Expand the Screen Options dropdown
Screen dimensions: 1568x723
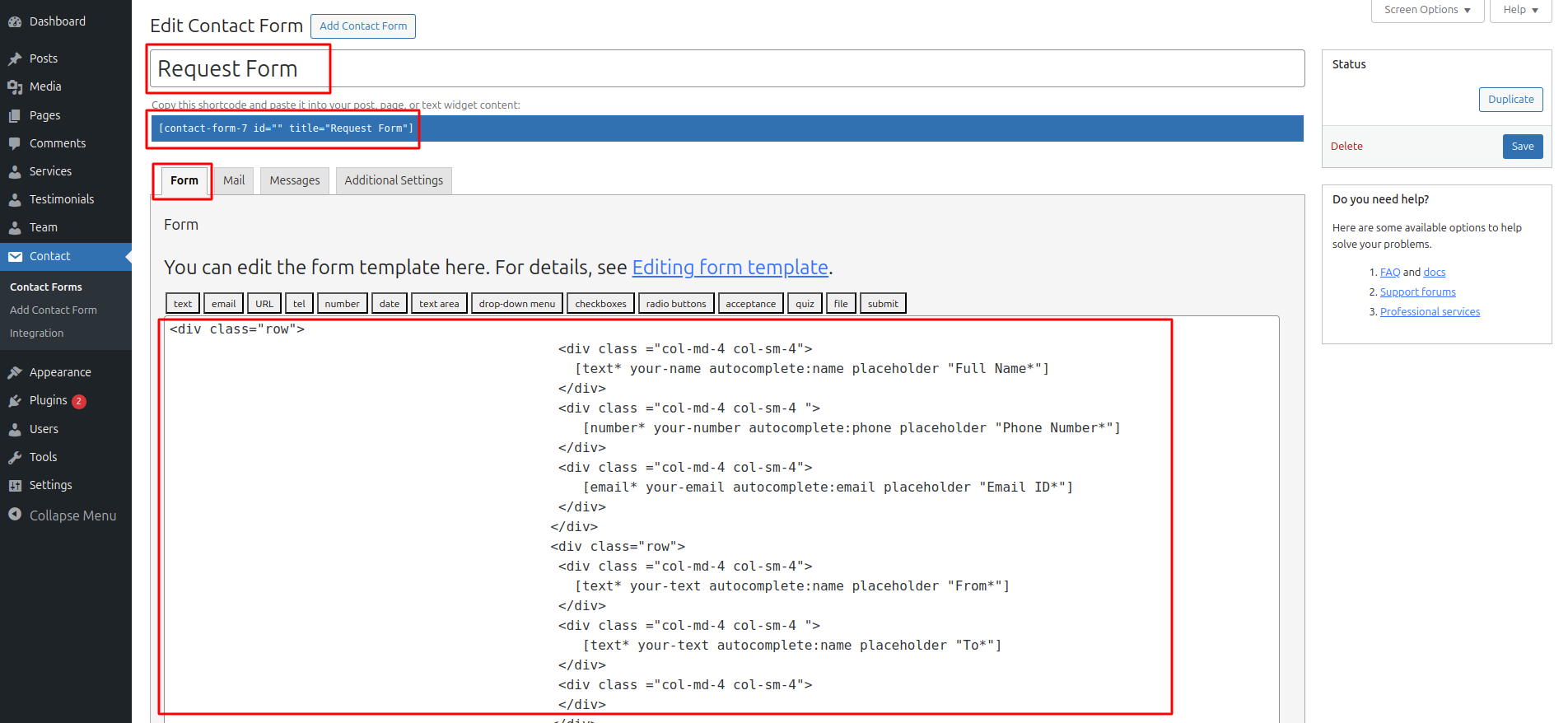coord(1427,10)
